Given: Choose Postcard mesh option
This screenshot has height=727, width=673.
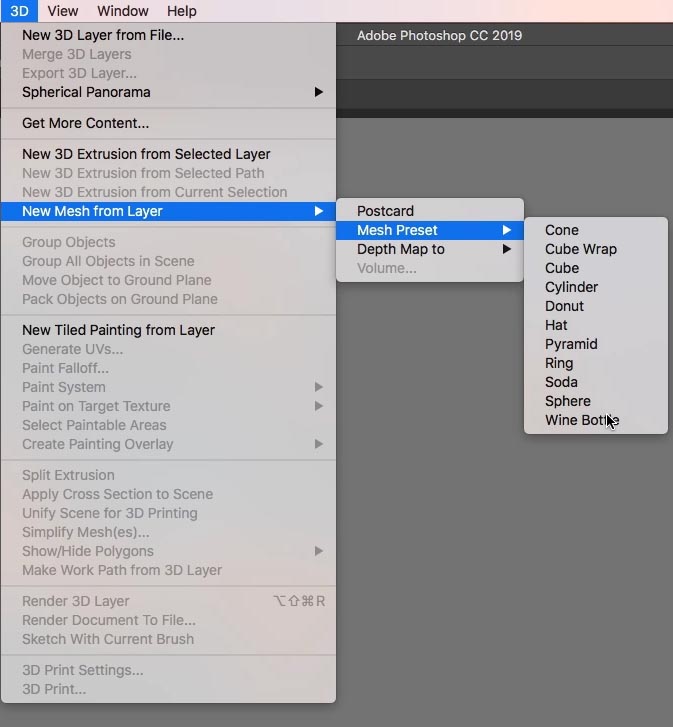Looking at the screenshot, I should (x=430, y=211).
